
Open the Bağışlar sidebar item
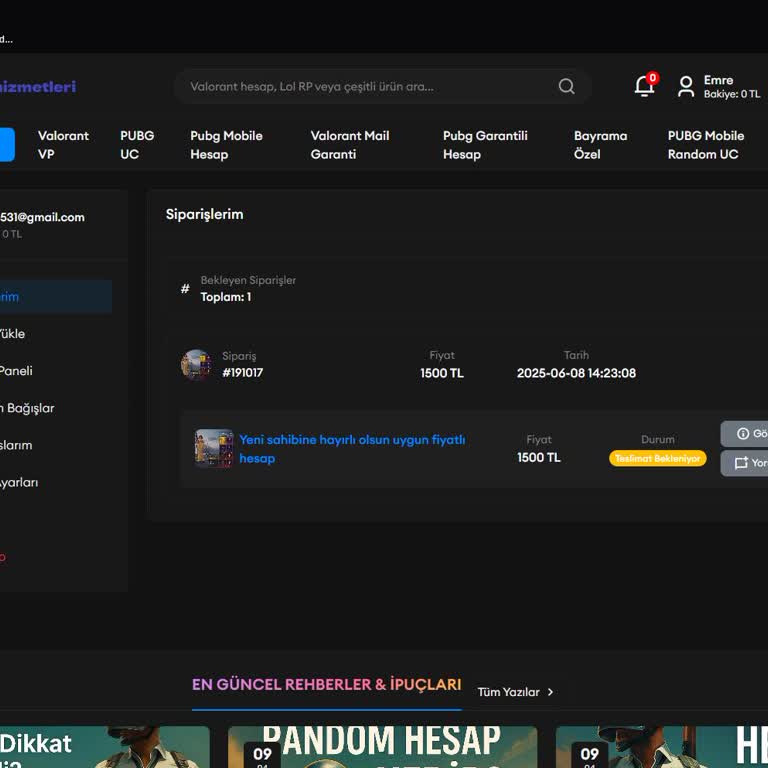point(27,408)
